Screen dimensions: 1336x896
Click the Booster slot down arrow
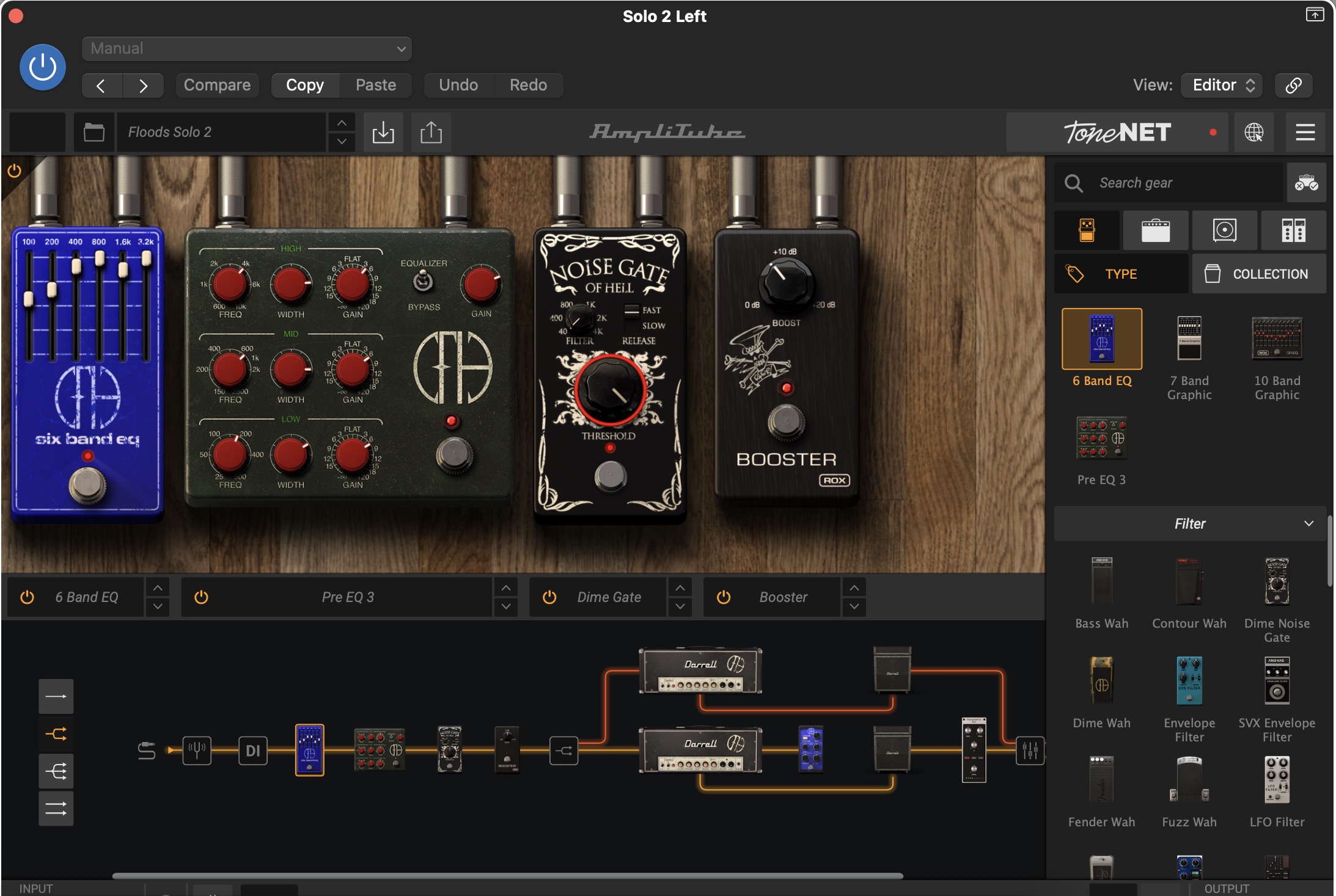pos(854,606)
